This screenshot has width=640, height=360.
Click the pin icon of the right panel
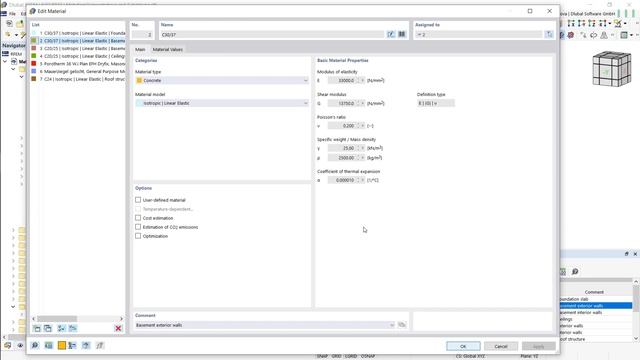(627, 254)
